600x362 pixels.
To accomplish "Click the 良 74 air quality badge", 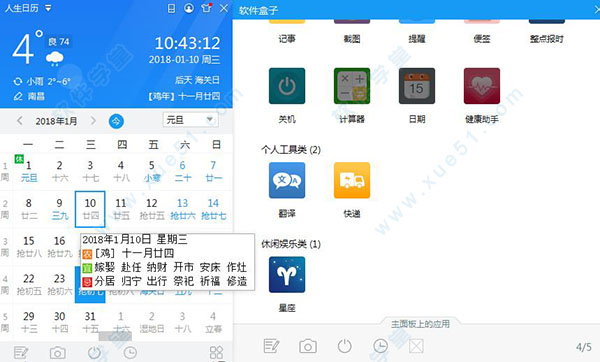I will click(x=59, y=42).
